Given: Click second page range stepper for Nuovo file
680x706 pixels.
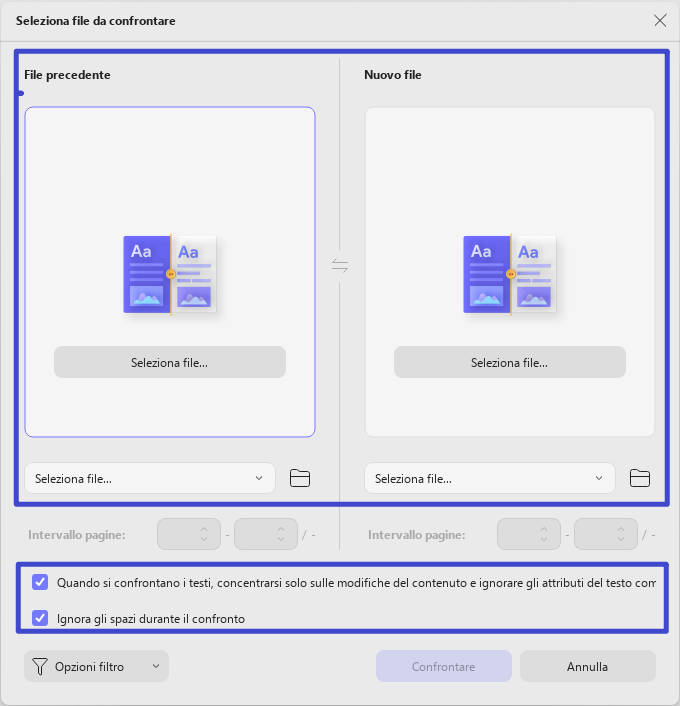Looking at the screenshot, I should (606, 534).
